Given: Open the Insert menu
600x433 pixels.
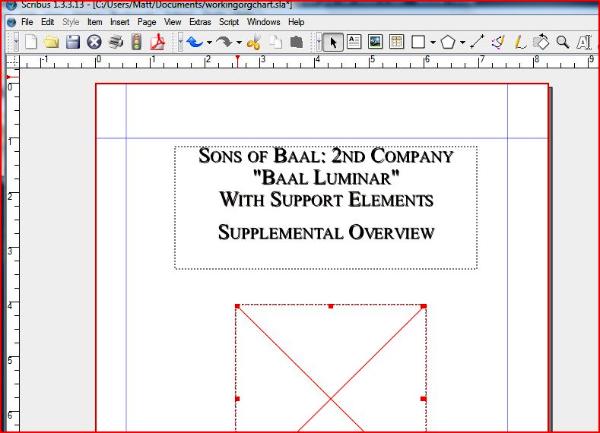Looking at the screenshot, I should [x=120, y=22].
